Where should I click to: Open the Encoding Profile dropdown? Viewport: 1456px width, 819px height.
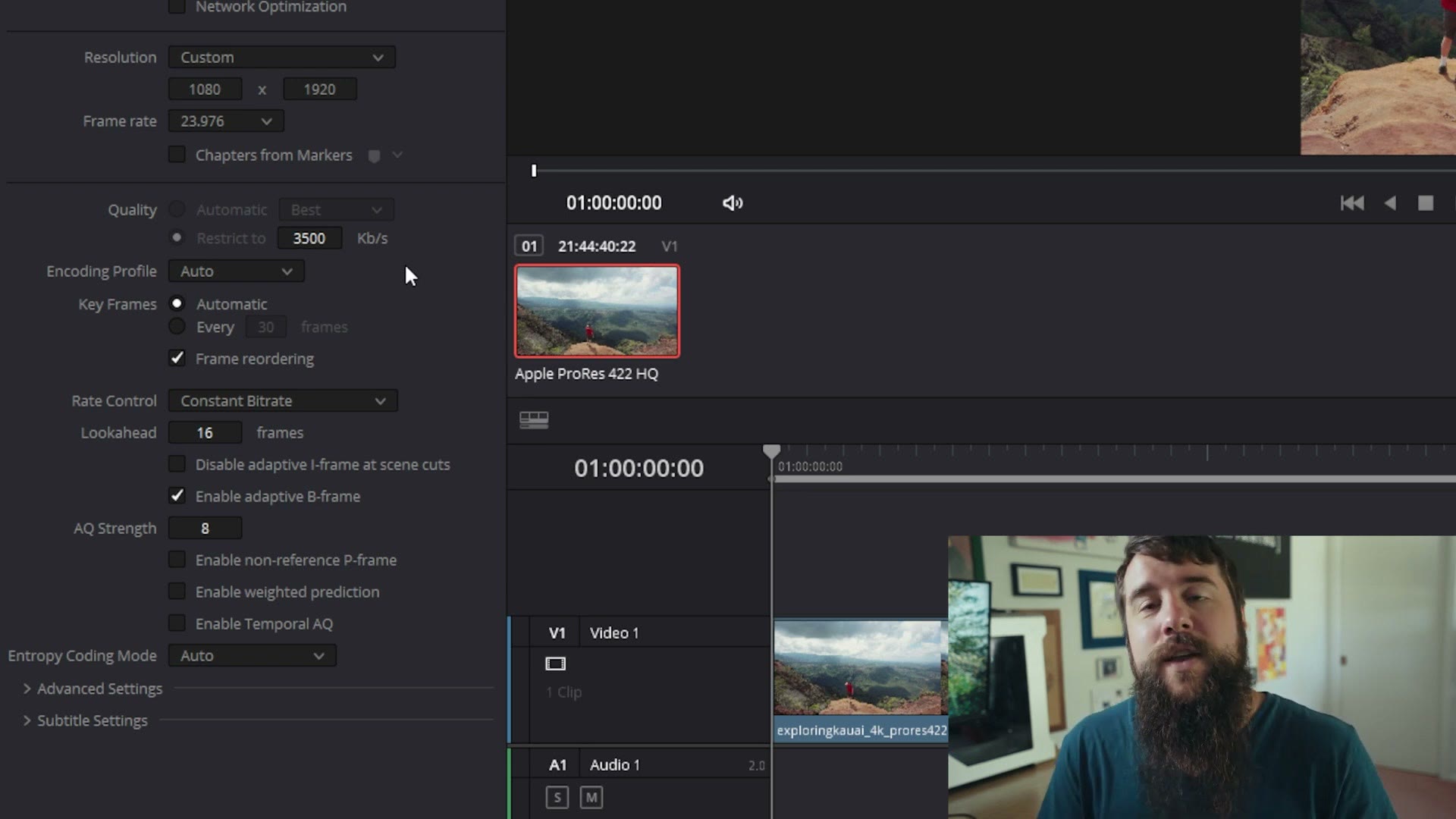coord(236,271)
